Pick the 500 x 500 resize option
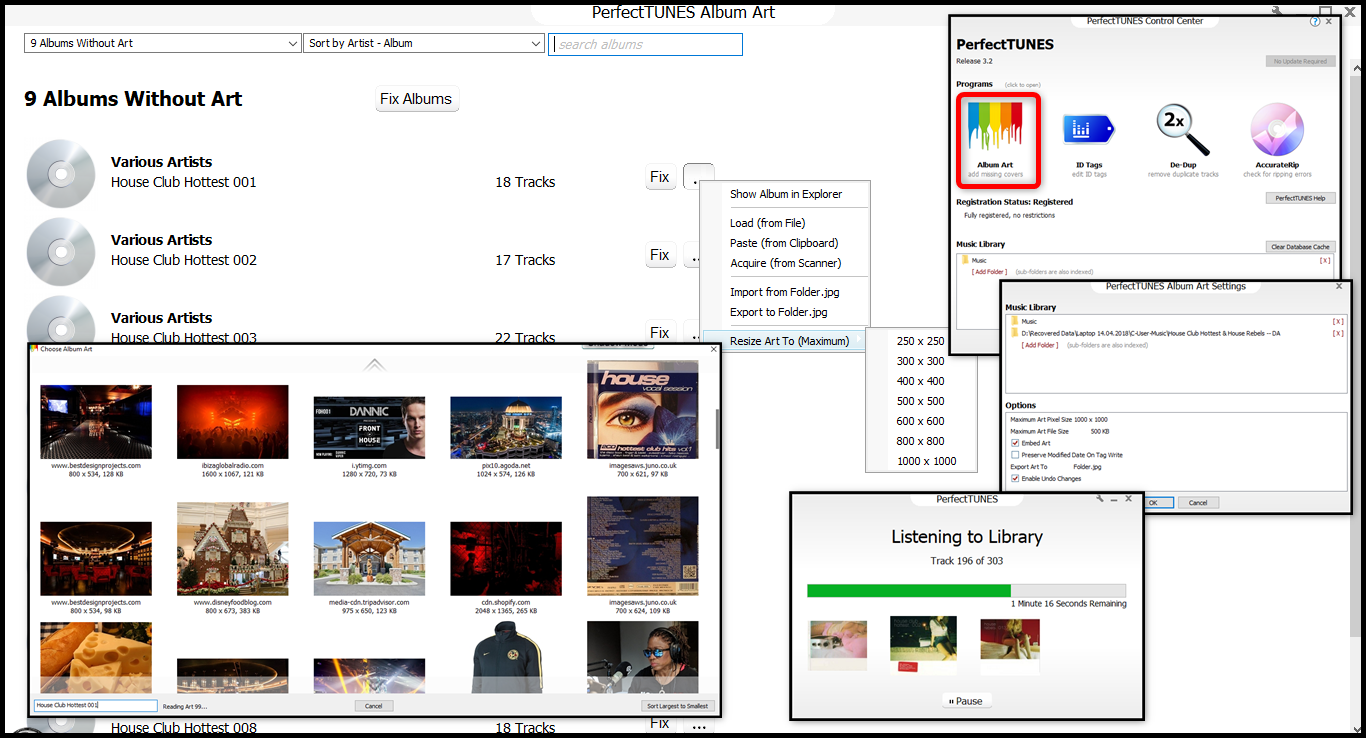 (920, 401)
